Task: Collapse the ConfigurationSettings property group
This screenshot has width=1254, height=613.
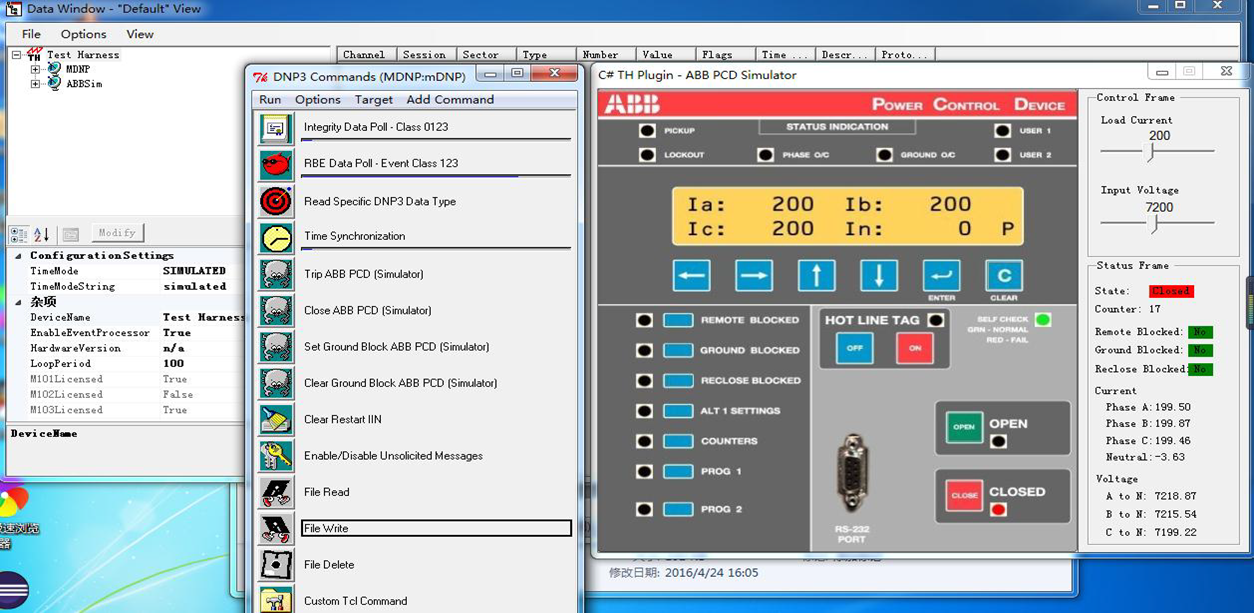Action: click(19, 256)
